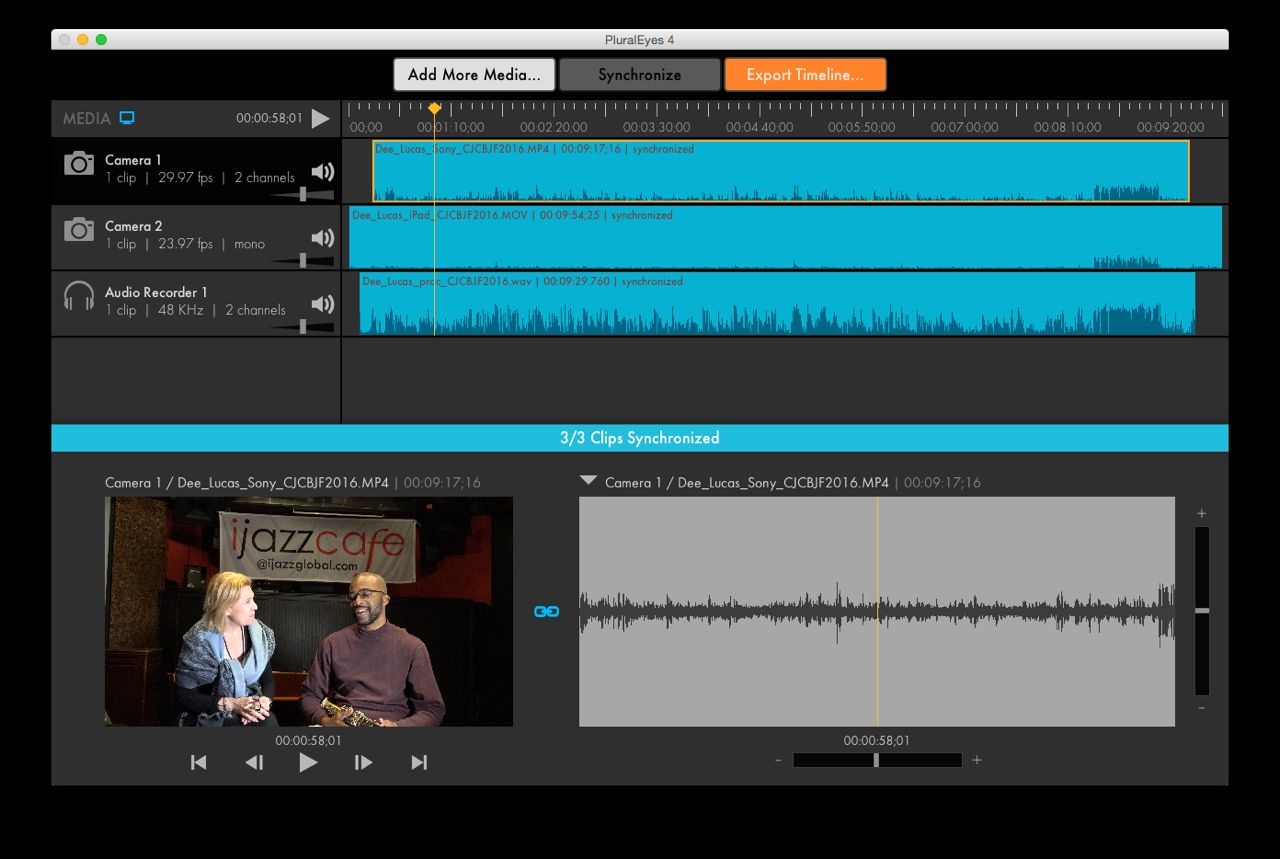Viewport: 1280px width, 859px height.
Task: Mute the Camera 2 track audio
Action: pos(322,238)
